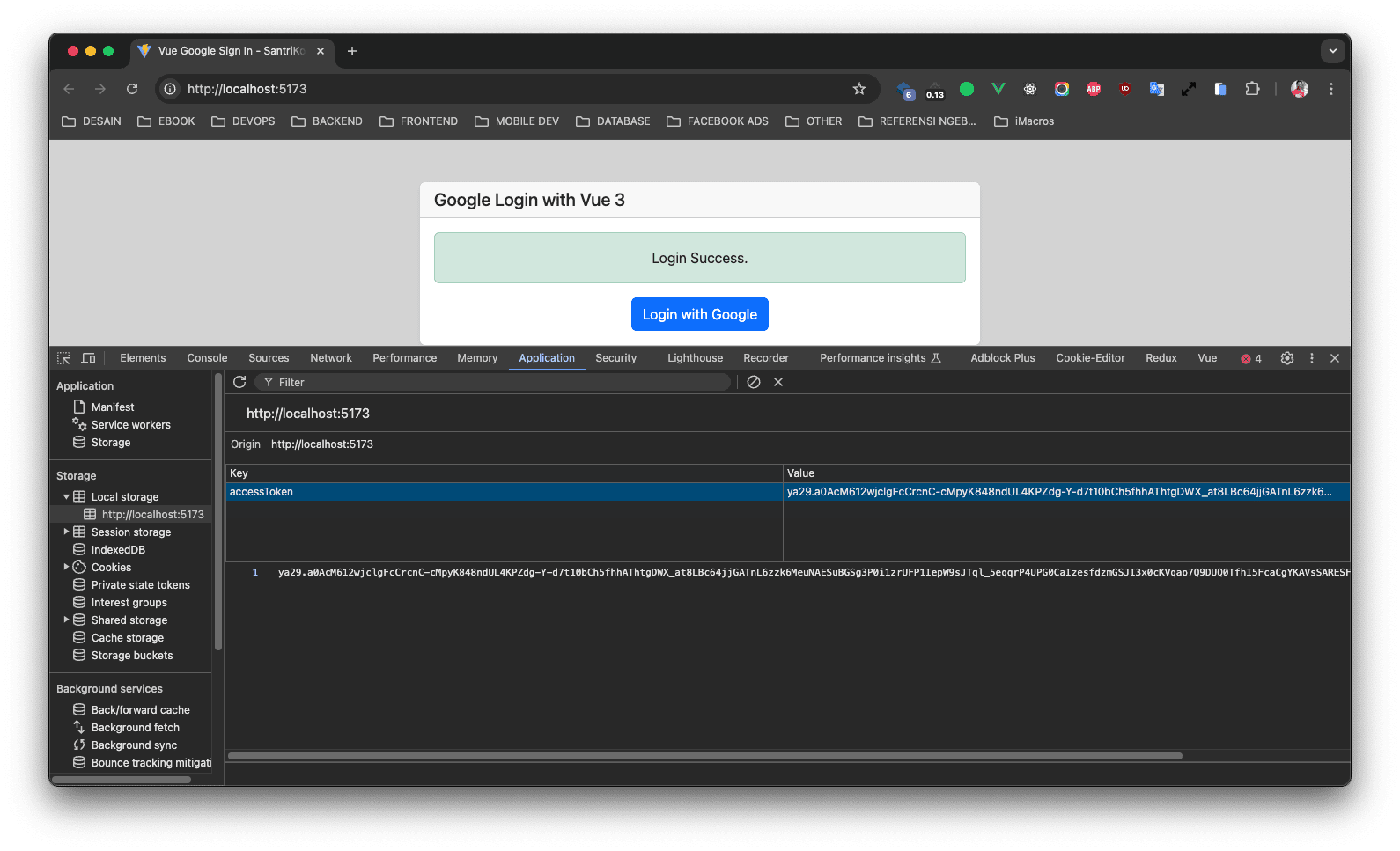Reload the page
This screenshot has height=851, width=1400.
[132, 89]
